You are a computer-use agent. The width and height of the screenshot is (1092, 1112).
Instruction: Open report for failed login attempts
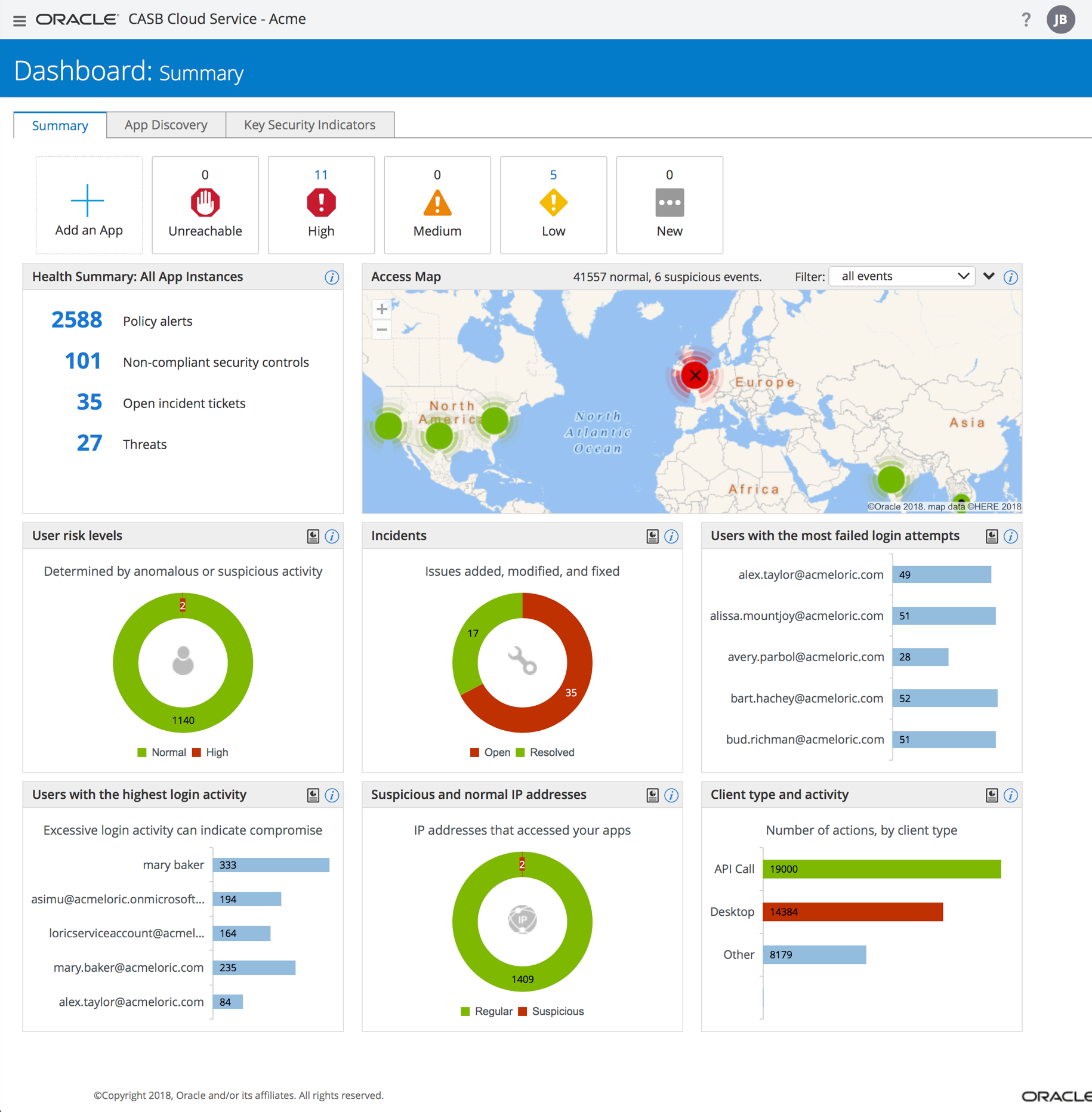[992, 536]
